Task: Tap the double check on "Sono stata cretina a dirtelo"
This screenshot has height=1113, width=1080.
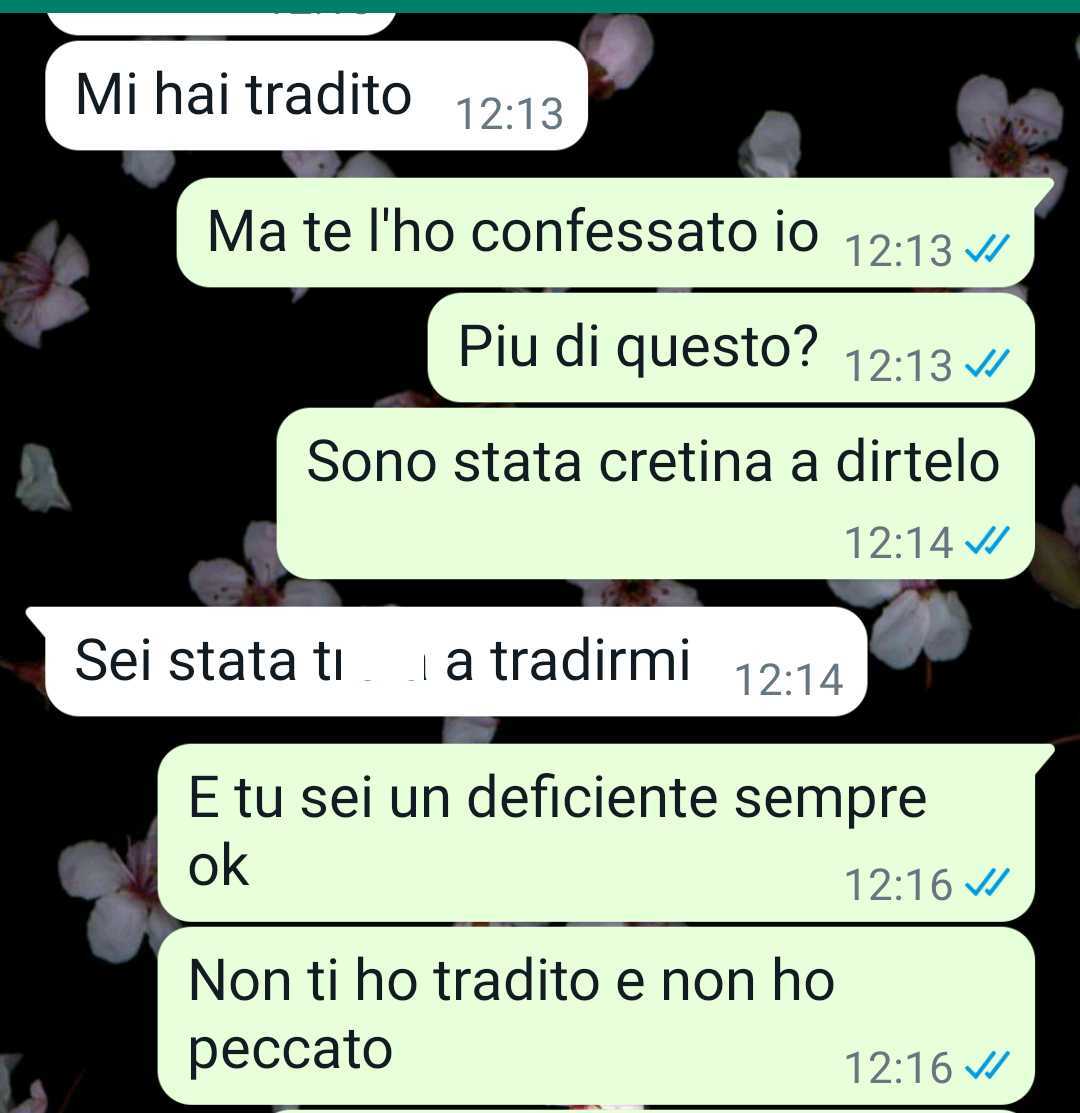Action: click(987, 542)
